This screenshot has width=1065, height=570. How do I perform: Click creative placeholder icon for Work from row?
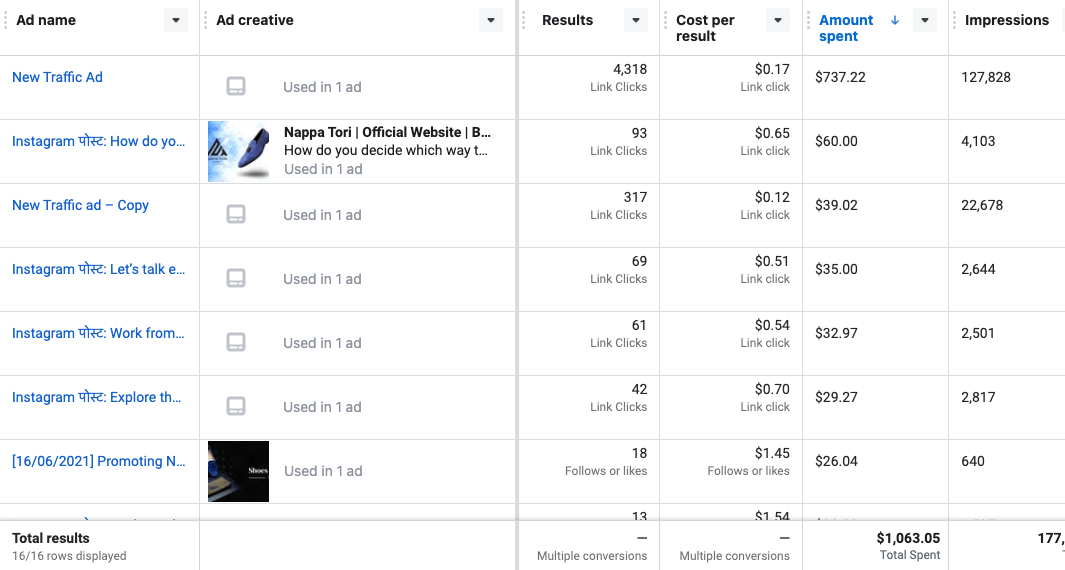pyautogui.click(x=236, y=342)
